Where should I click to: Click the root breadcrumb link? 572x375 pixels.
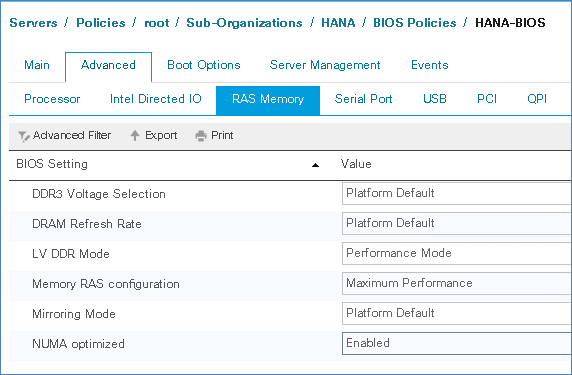coord(157,23)
